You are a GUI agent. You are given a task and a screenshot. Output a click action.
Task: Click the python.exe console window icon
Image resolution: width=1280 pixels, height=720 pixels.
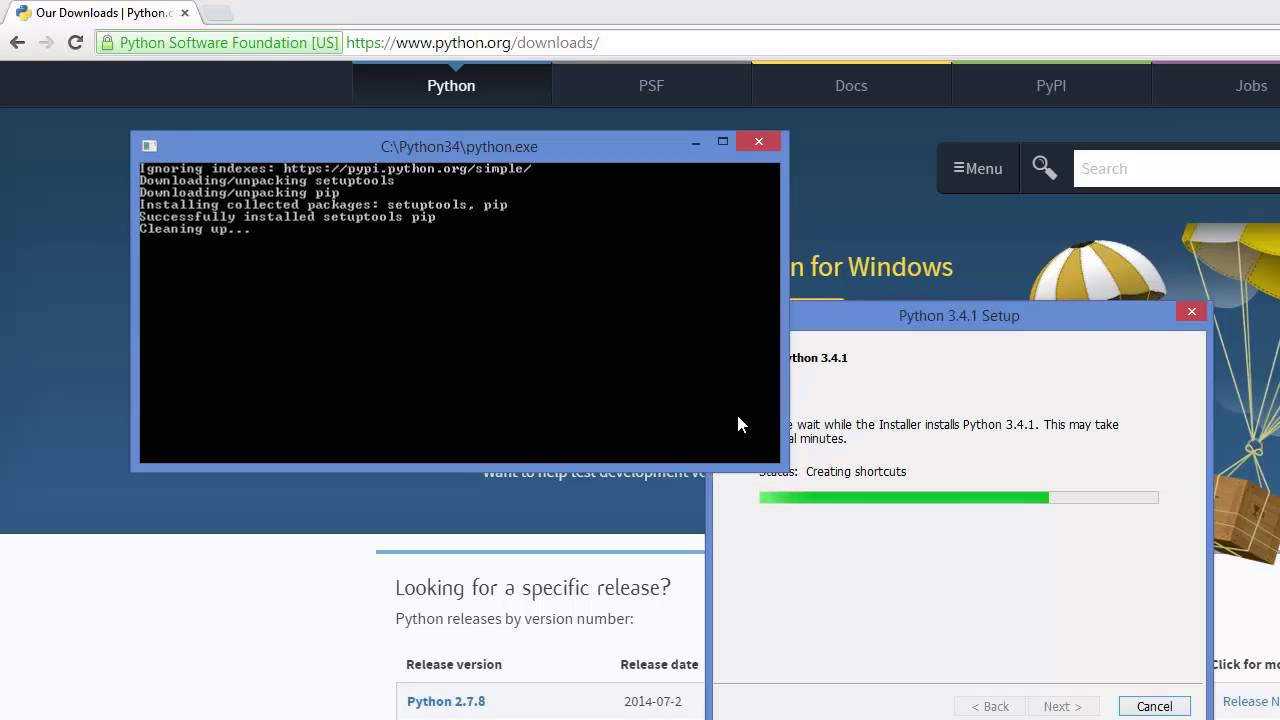click(149, 146)
